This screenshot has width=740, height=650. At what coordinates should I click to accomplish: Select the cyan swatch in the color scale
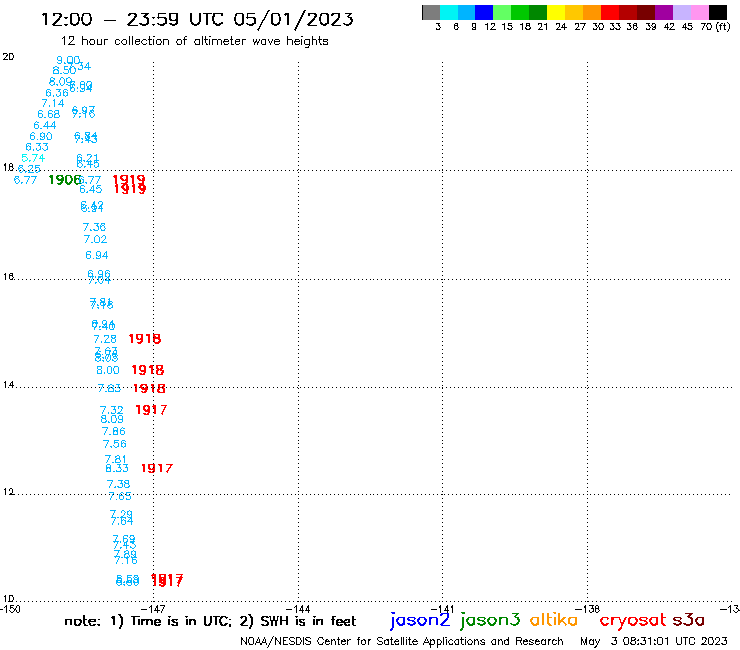pos(449,12)
